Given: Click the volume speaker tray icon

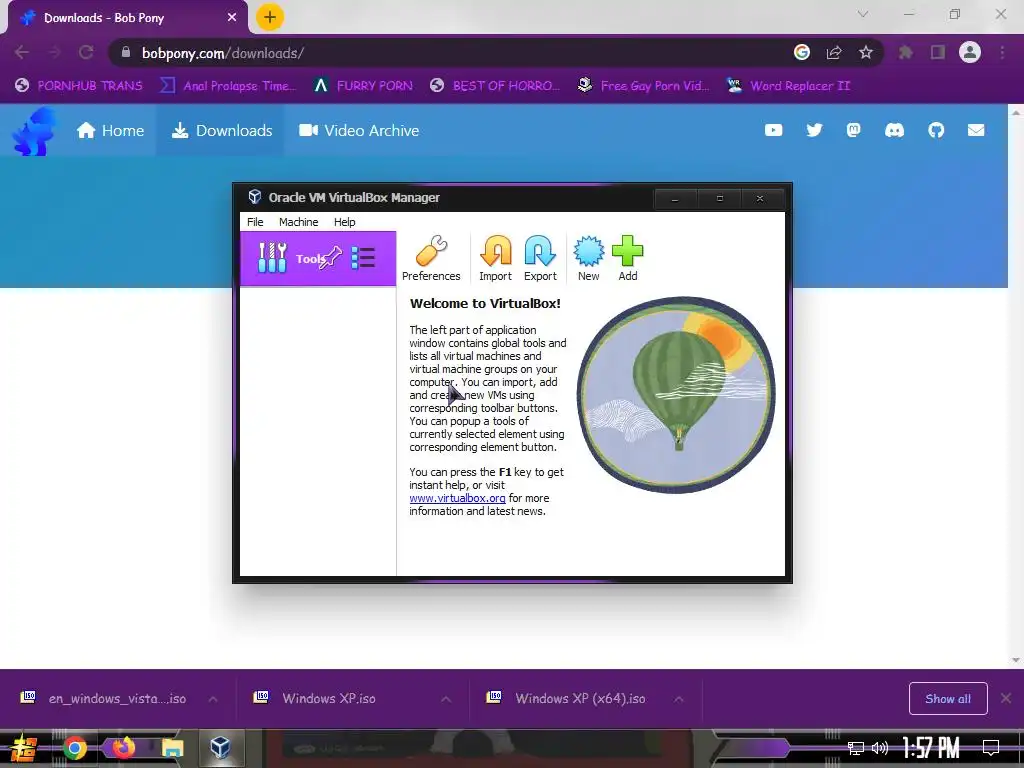Looking at the screenshot, I should coord(880,748).
